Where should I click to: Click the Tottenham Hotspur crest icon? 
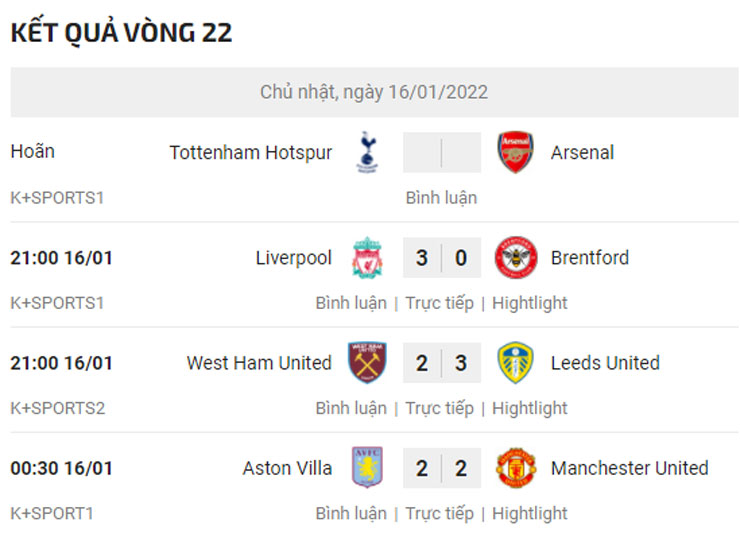click(367, 153)
